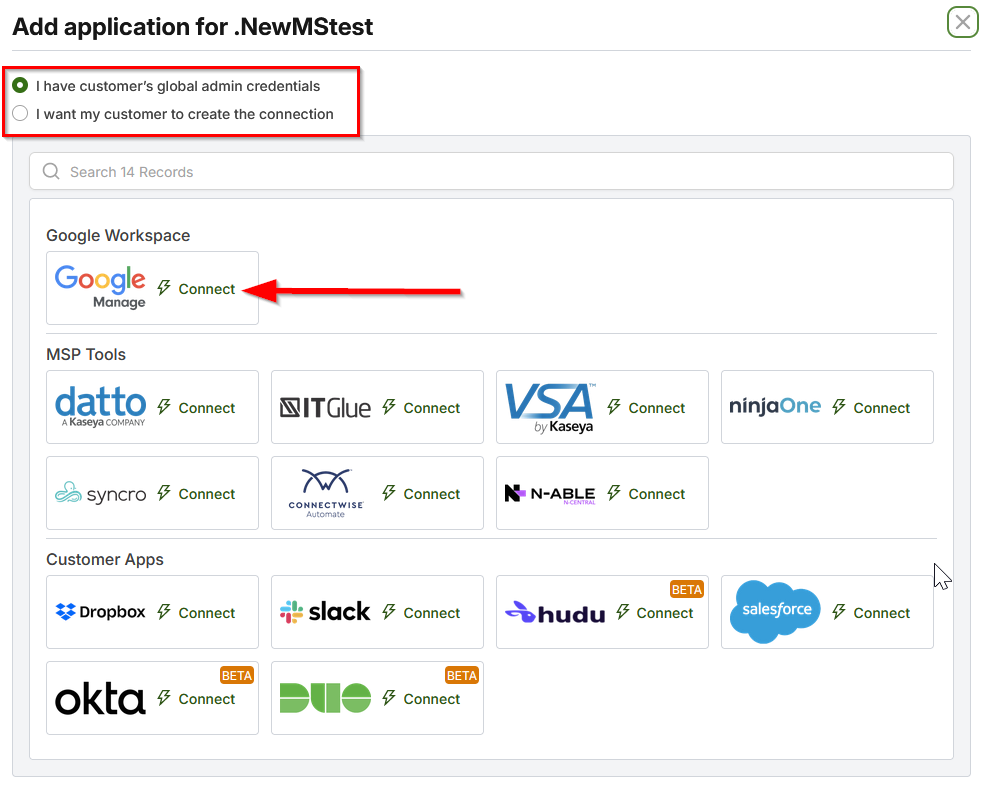Connect the IT Glue application
988x806 pixels.
click(x=421, y=408)
